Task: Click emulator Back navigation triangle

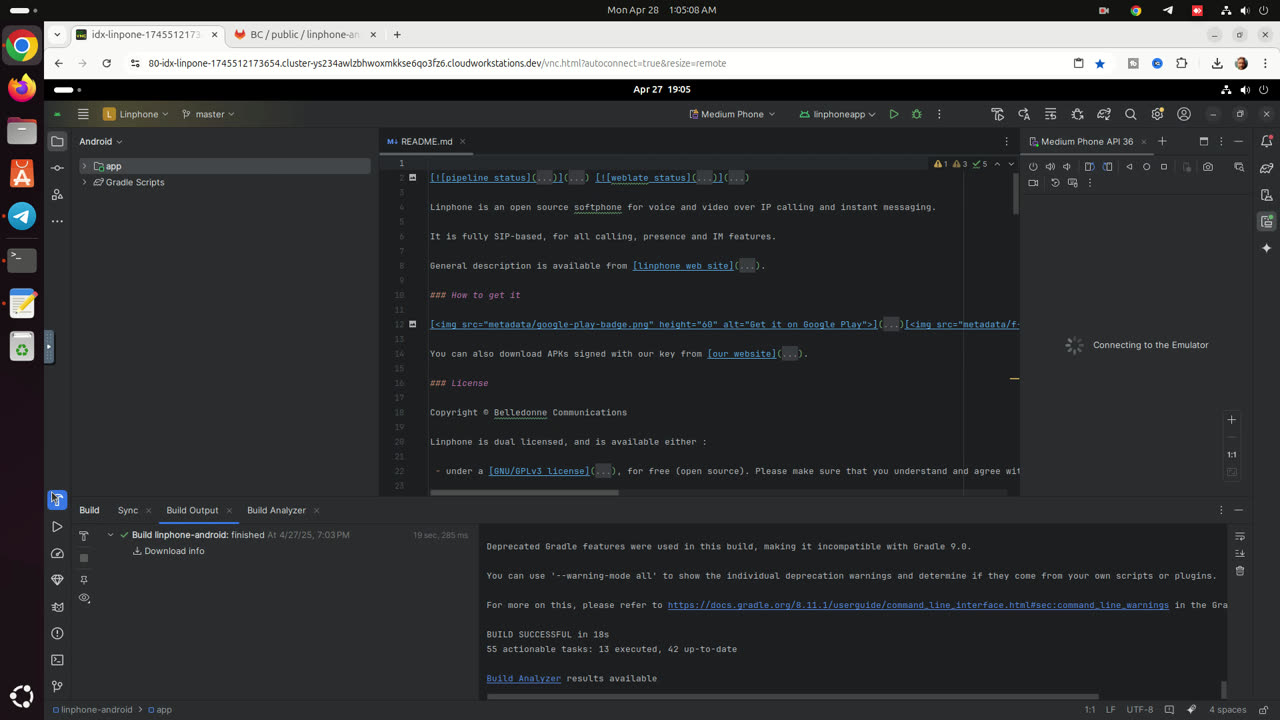Action: click(x=1129, y=167)
